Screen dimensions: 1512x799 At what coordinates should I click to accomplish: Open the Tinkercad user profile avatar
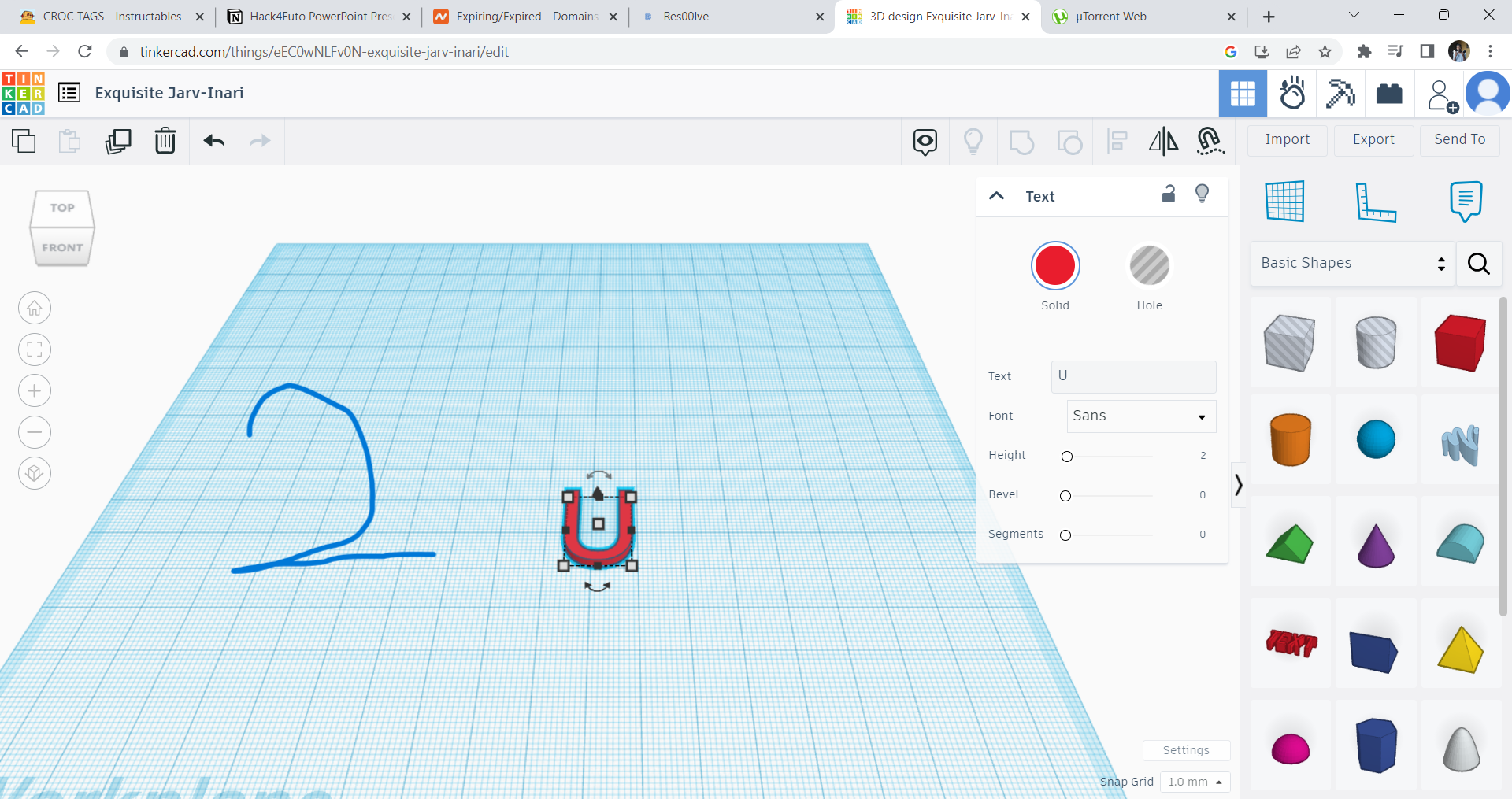click(x=1488, y=94)
